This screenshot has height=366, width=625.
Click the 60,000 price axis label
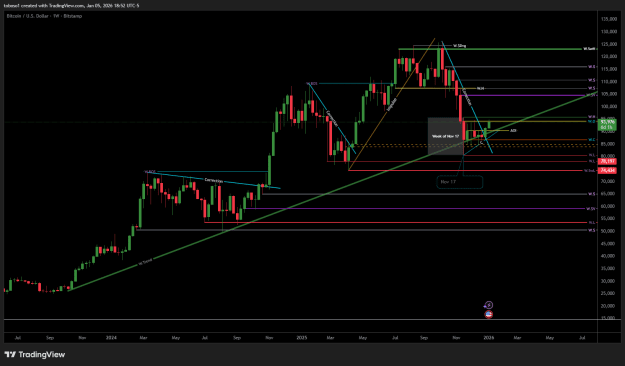[609, 206]
